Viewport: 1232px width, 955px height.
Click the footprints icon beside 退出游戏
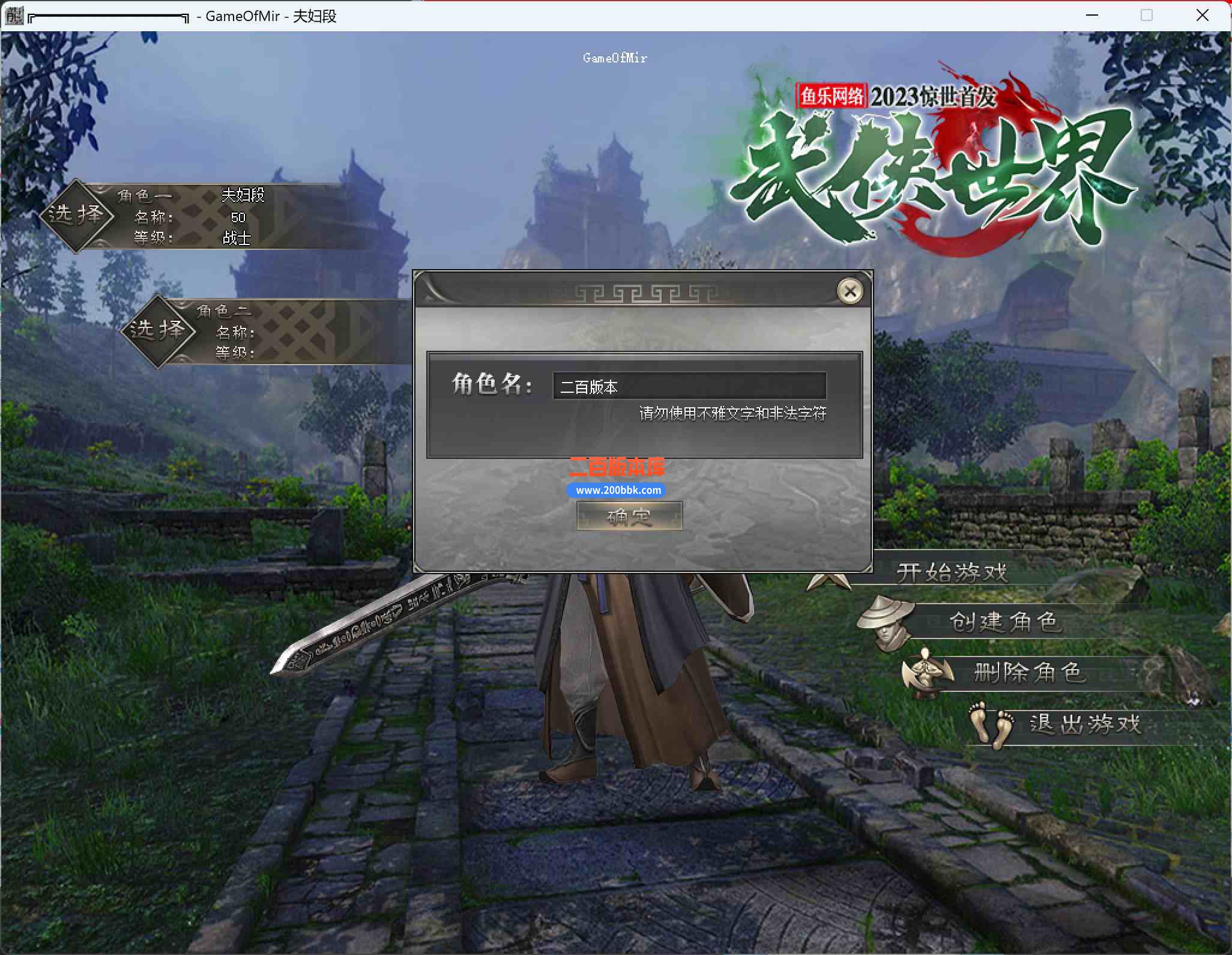pos(991,725)
